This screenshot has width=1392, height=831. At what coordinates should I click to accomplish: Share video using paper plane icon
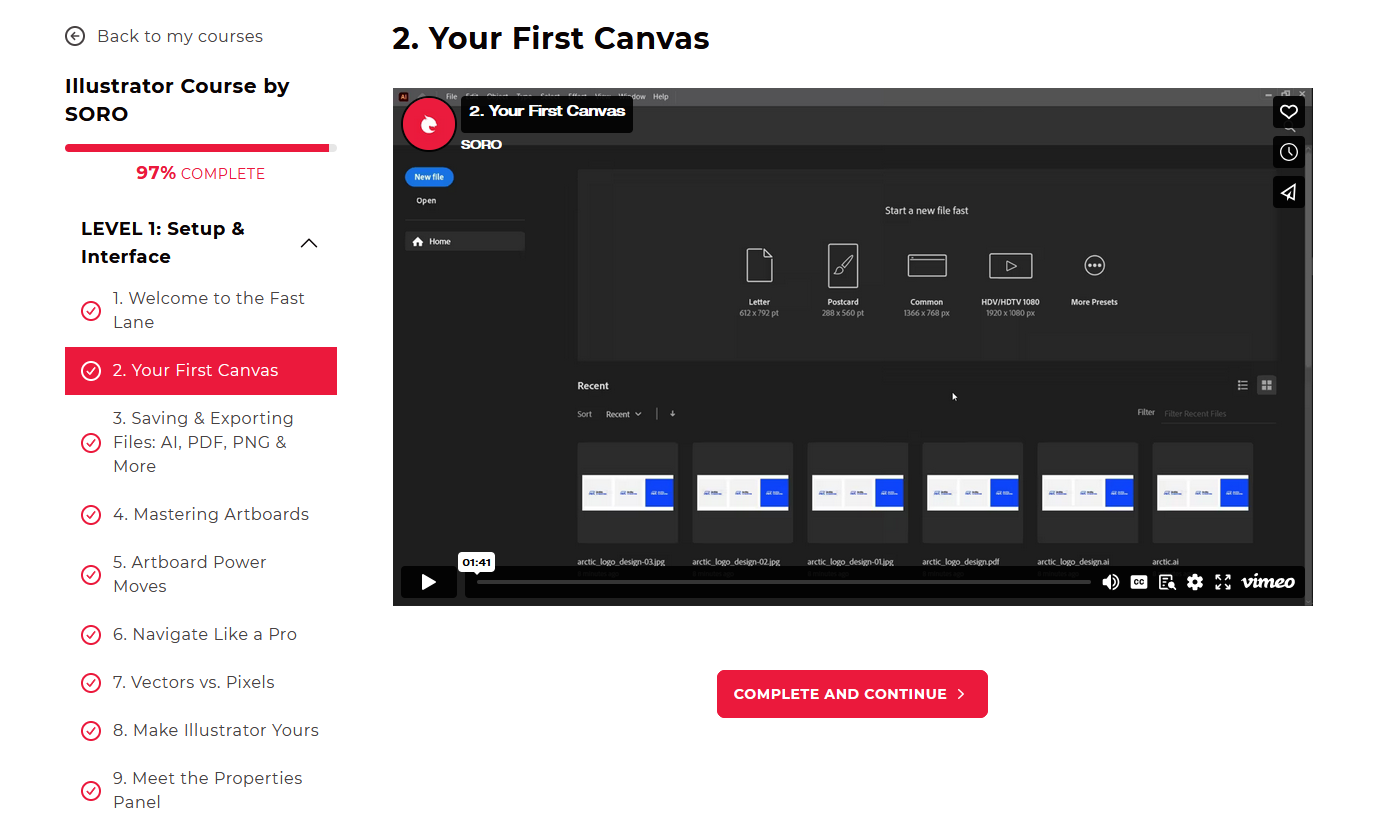[1288, 192]
